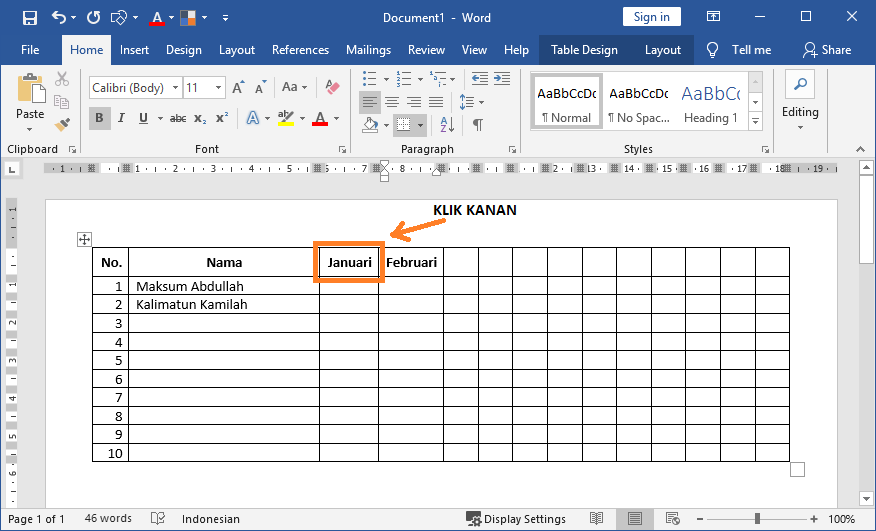
Task: Center align the paragraph
Action: point(392,102)
